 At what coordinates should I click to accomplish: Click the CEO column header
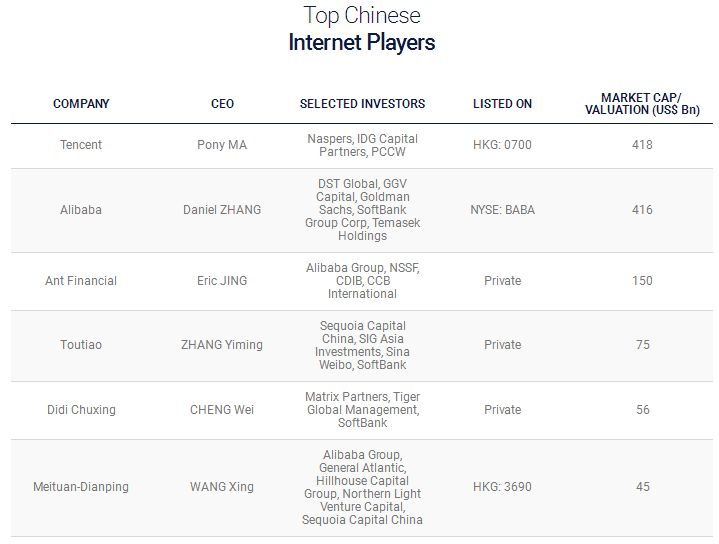[222, 104]
